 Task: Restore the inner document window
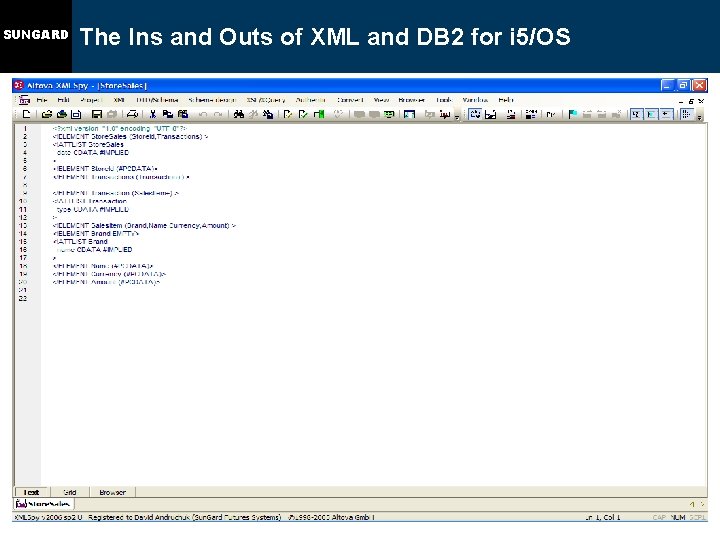tap(691, 101)
